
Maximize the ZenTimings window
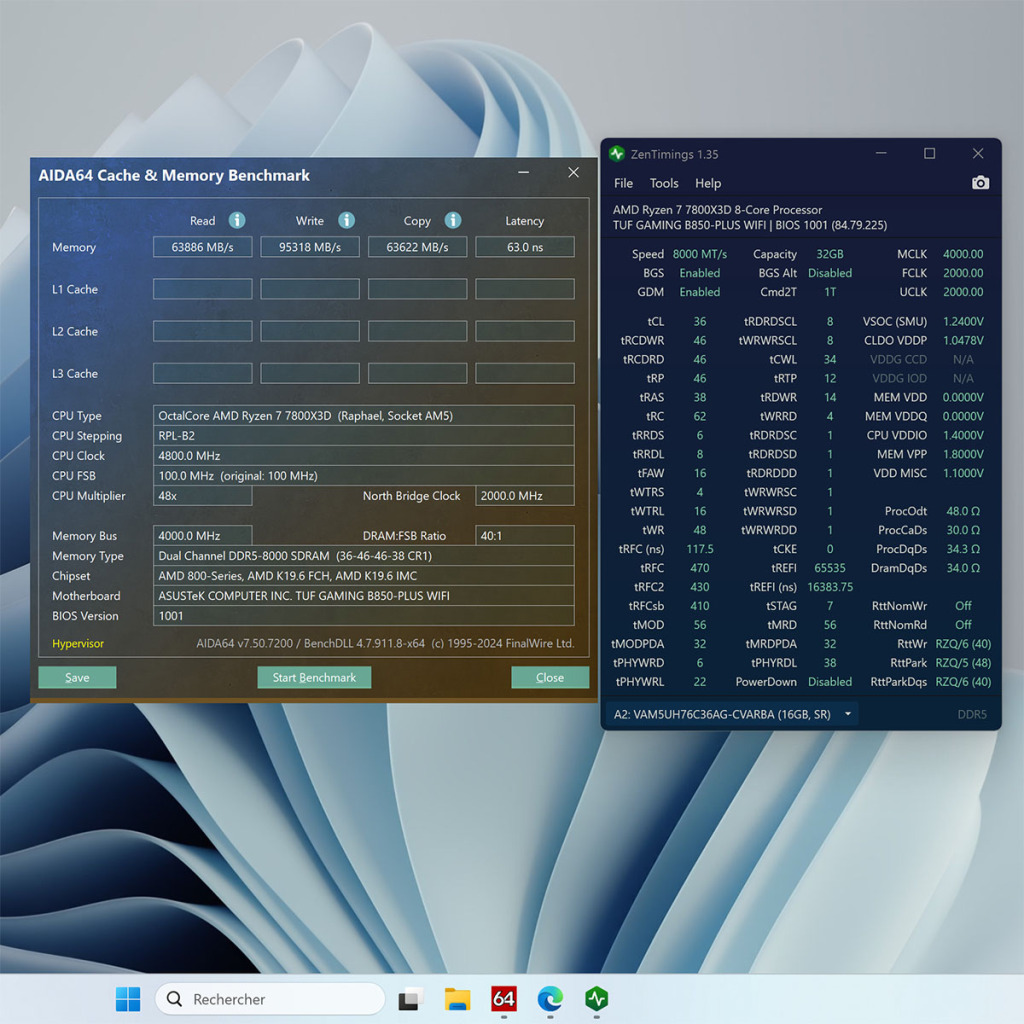929,153
